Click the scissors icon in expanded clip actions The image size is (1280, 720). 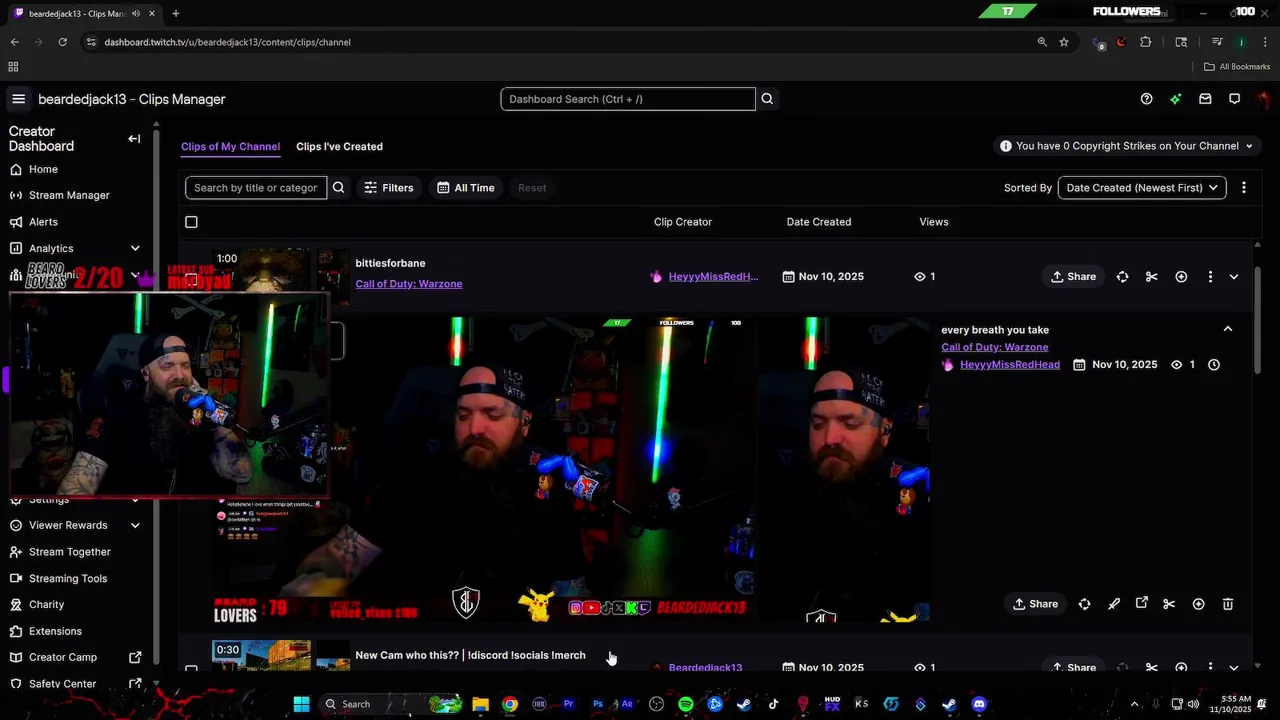[1169, 604]
